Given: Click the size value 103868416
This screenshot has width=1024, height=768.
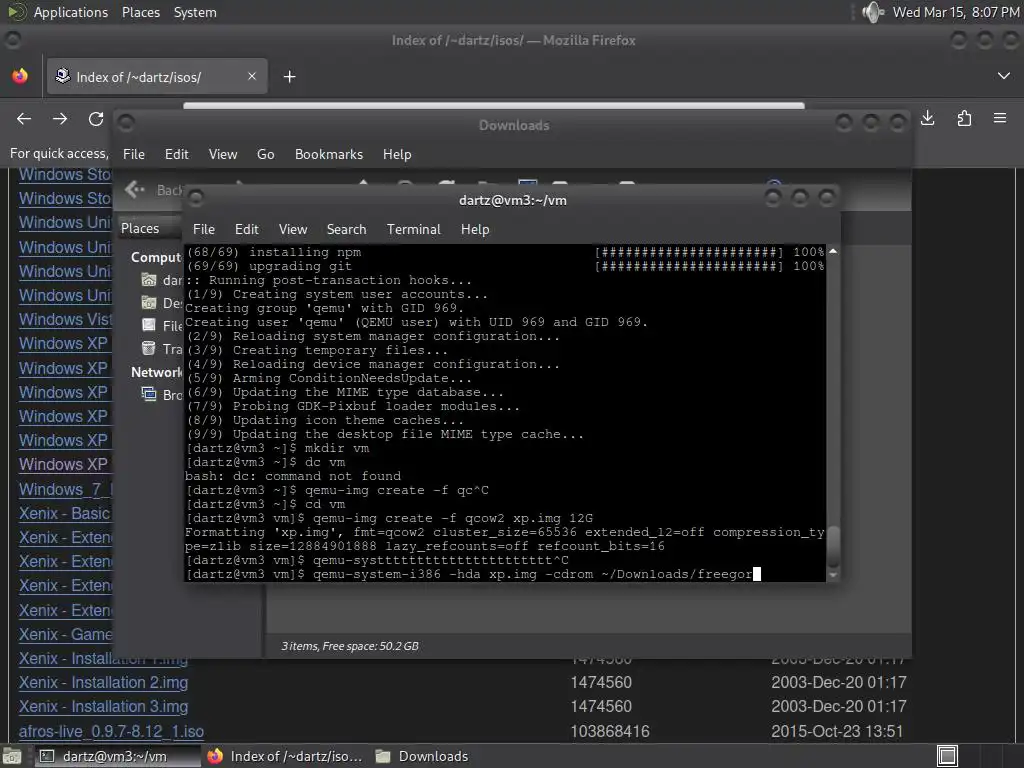Looking at the screenshot, I should 610,731.
